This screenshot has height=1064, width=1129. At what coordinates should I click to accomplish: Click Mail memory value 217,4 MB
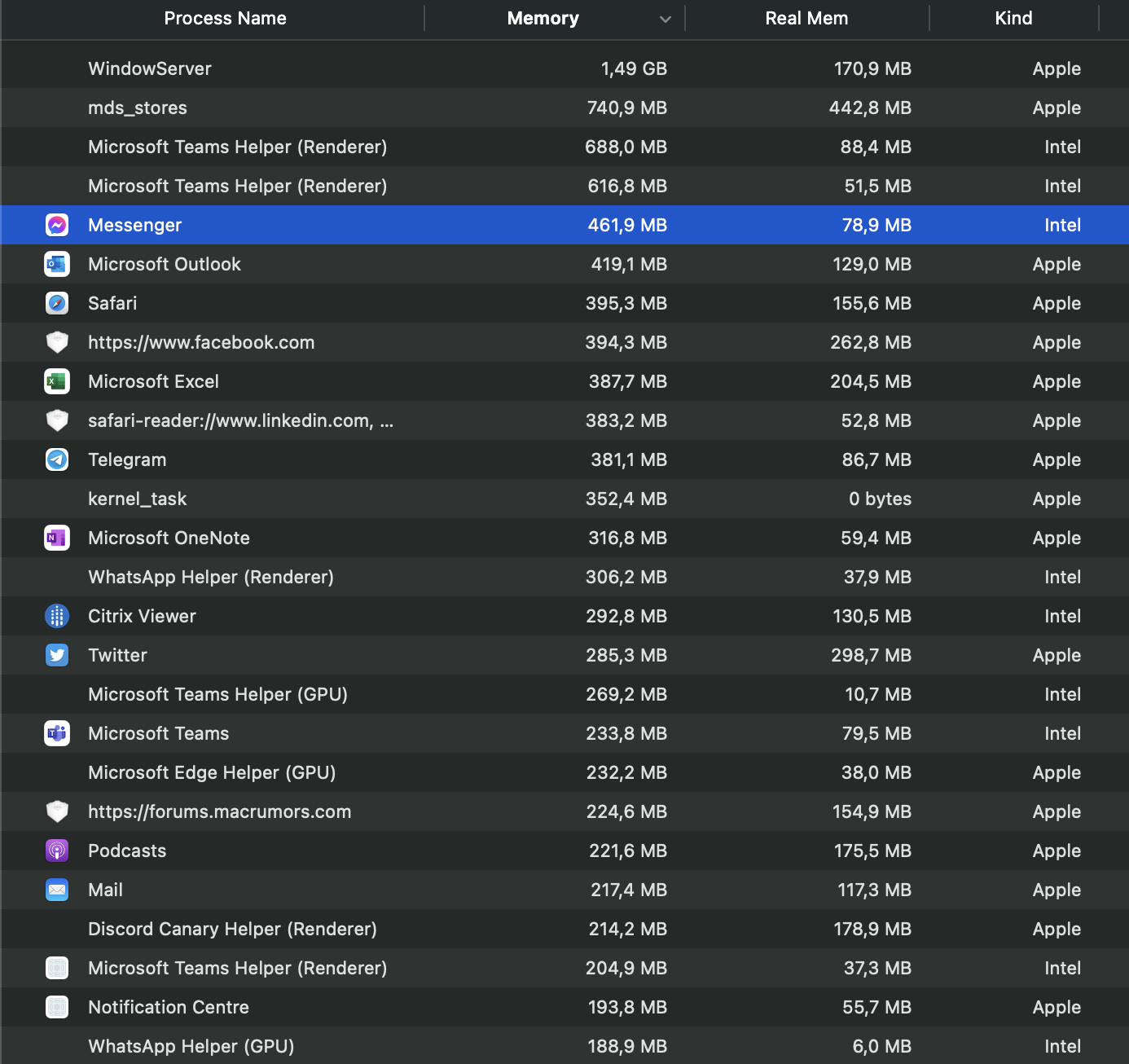629,890
